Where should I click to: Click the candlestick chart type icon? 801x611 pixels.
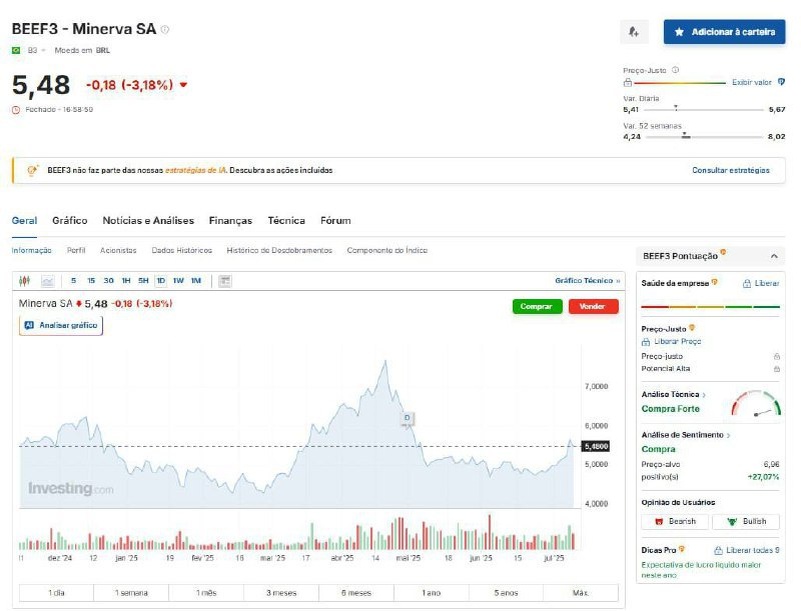pos(25,280)
